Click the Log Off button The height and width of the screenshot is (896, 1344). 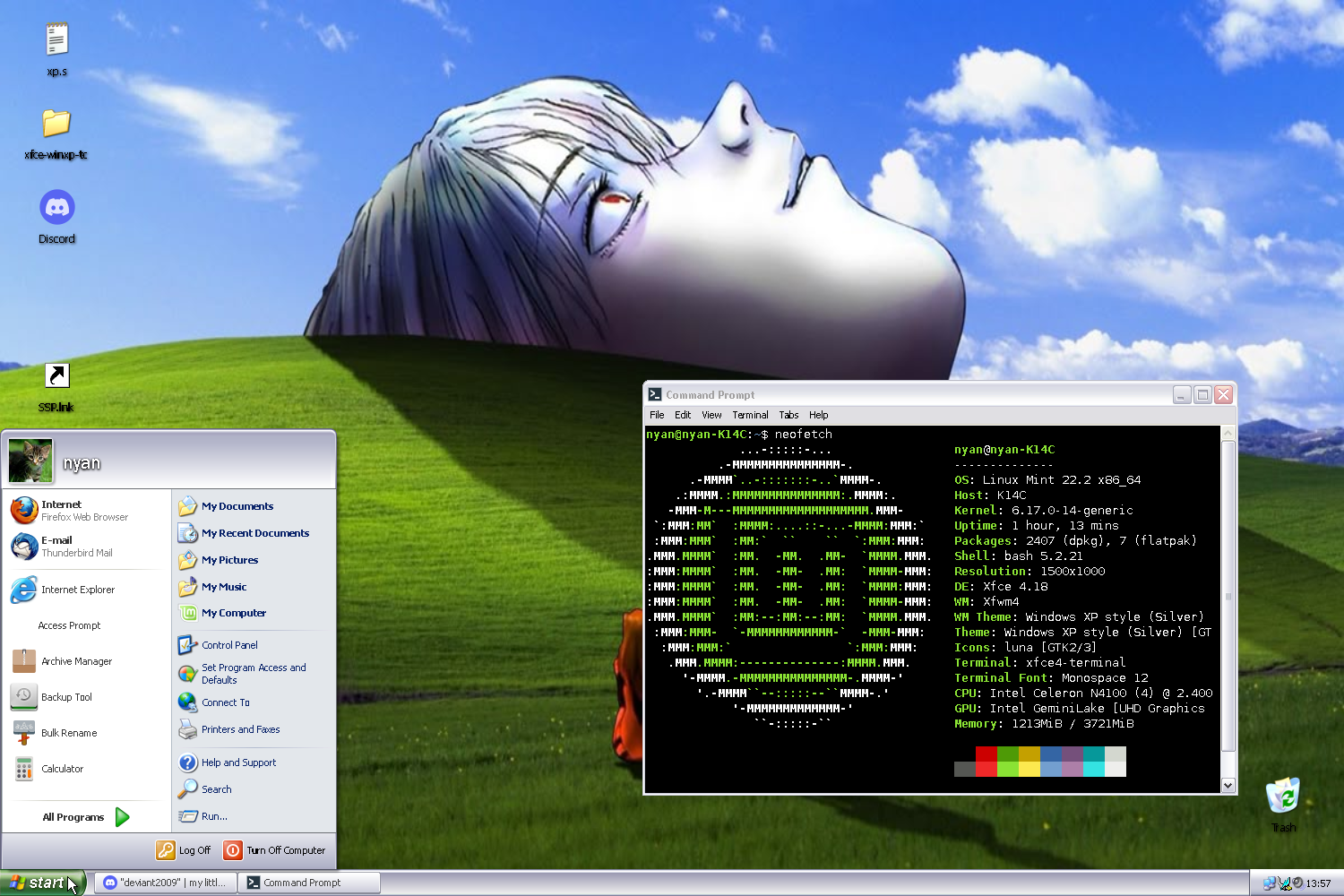(184, 850)
